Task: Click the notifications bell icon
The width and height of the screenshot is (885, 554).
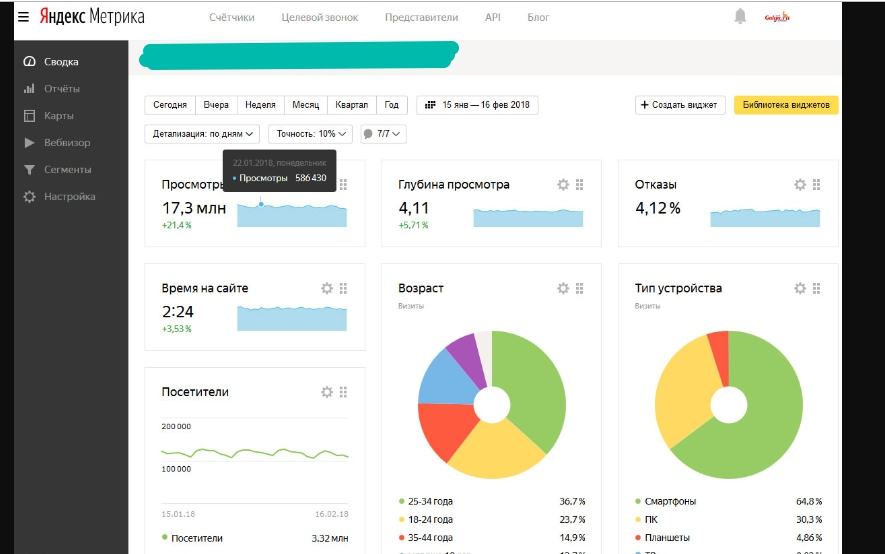Action: [x=740, y=17]
